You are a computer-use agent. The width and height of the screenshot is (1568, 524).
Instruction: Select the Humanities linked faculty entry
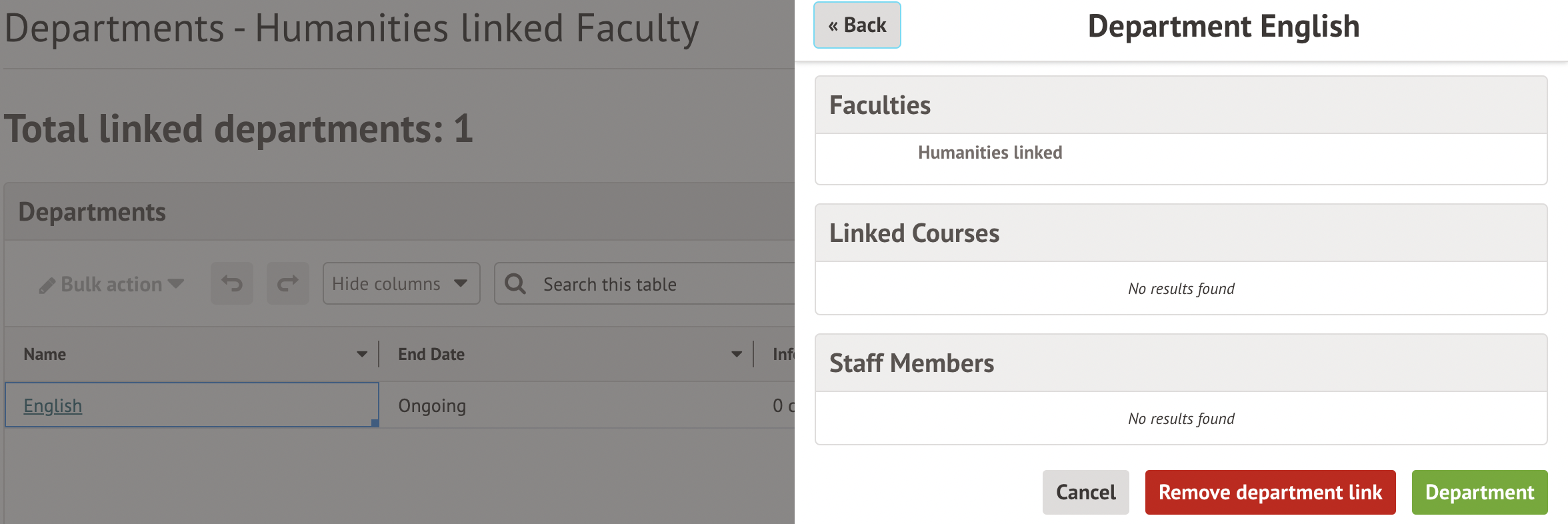tap(990, 153)
